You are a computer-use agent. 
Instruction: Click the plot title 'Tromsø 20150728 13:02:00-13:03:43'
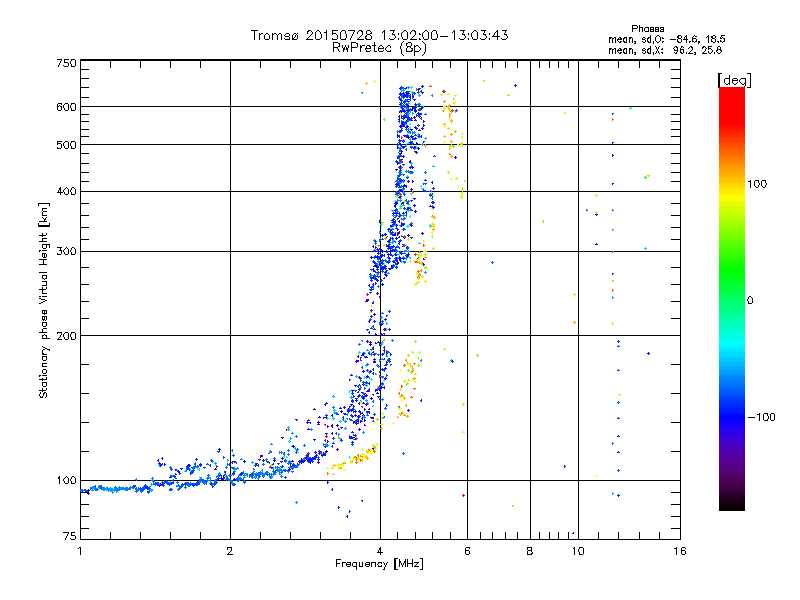pyautogui.click(x=379, y=35)
